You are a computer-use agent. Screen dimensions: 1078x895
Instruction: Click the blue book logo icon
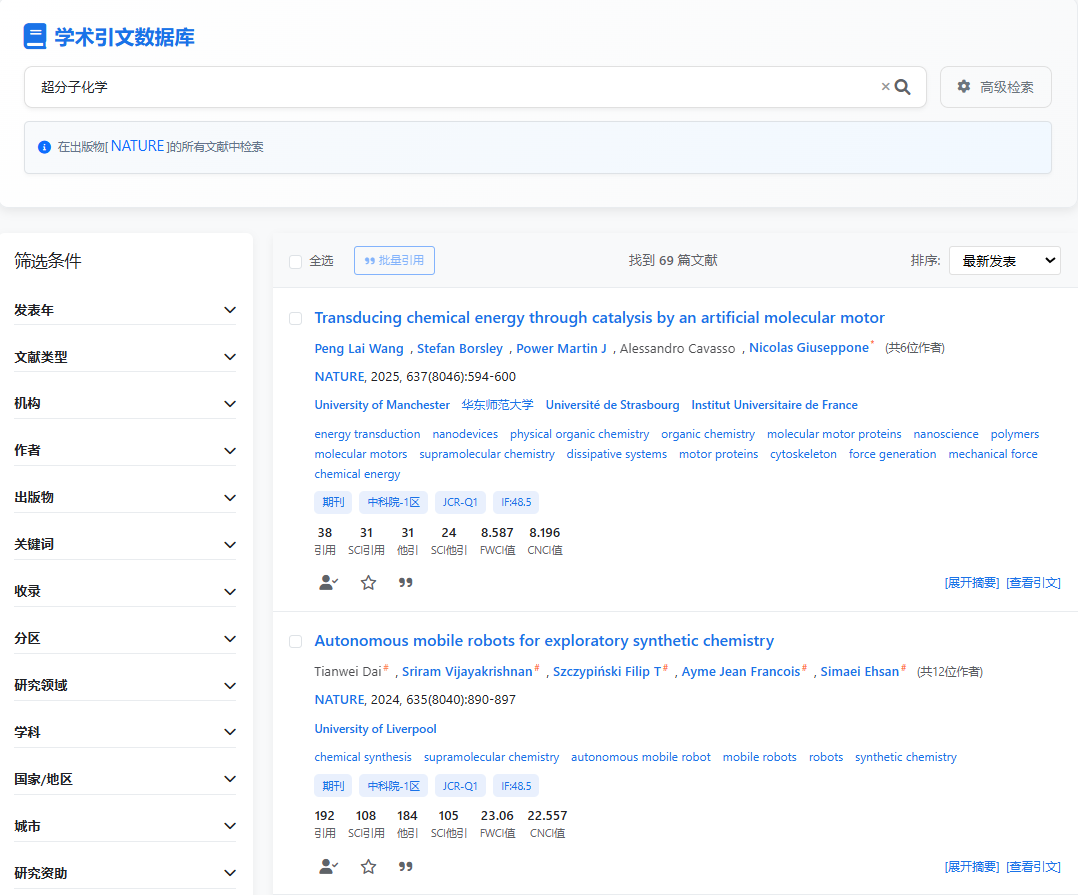click(x=35, y=37)
